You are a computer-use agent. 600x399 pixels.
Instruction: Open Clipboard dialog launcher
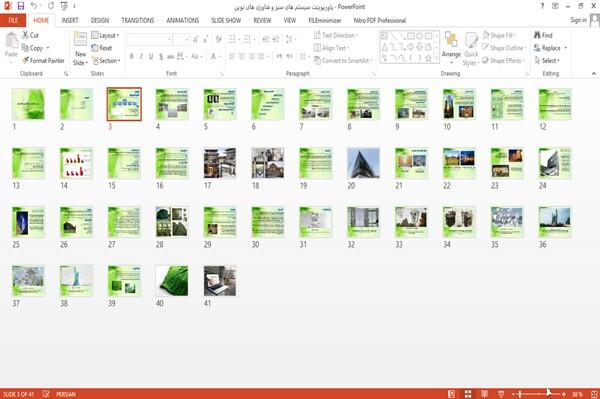pos(66,74)
